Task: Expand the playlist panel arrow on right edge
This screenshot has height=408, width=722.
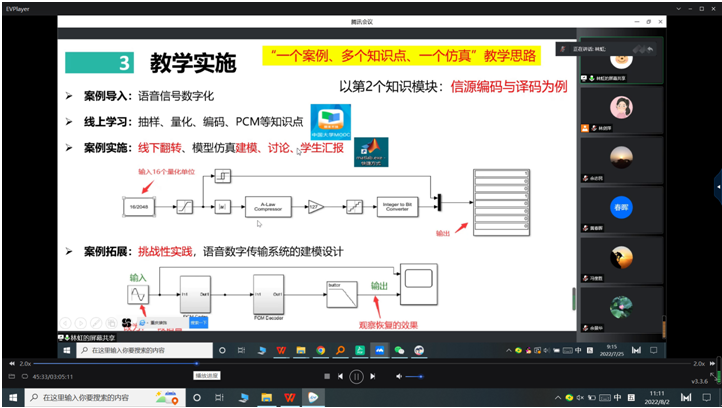Action: coord(717,185)
